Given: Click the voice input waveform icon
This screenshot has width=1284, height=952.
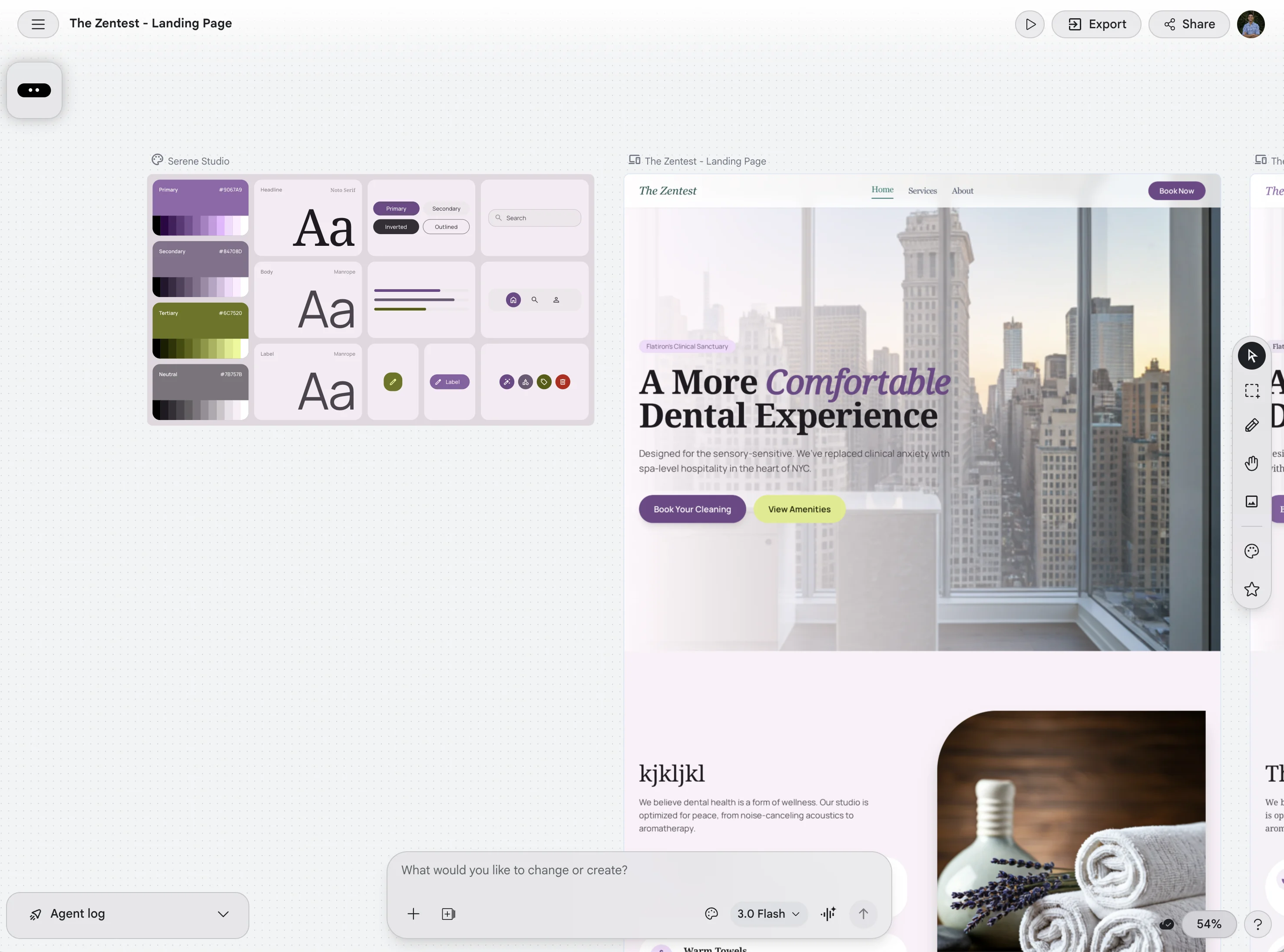Looking at the screenshot, I should coord(828,913).
